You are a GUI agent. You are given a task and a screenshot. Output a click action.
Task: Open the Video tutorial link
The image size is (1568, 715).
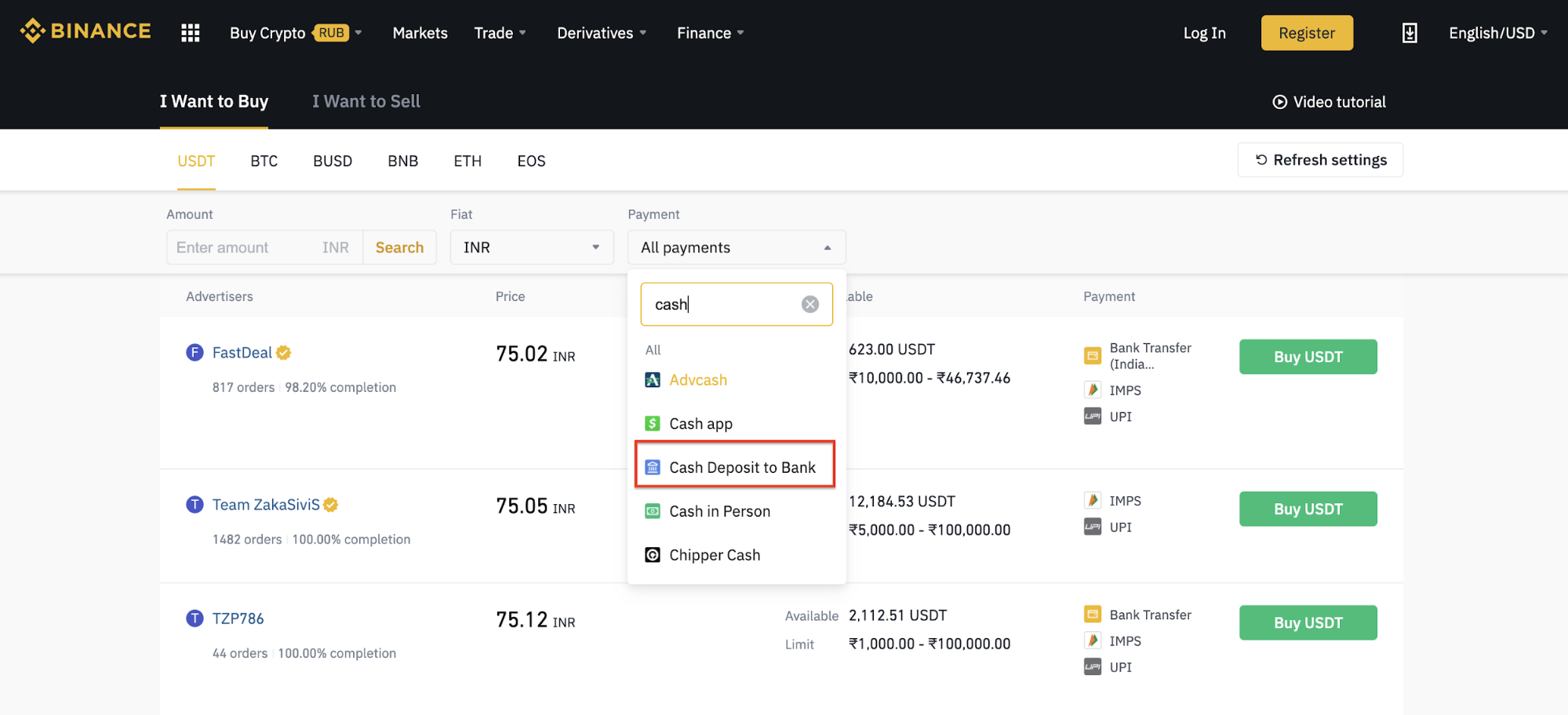coord(1329,102)
